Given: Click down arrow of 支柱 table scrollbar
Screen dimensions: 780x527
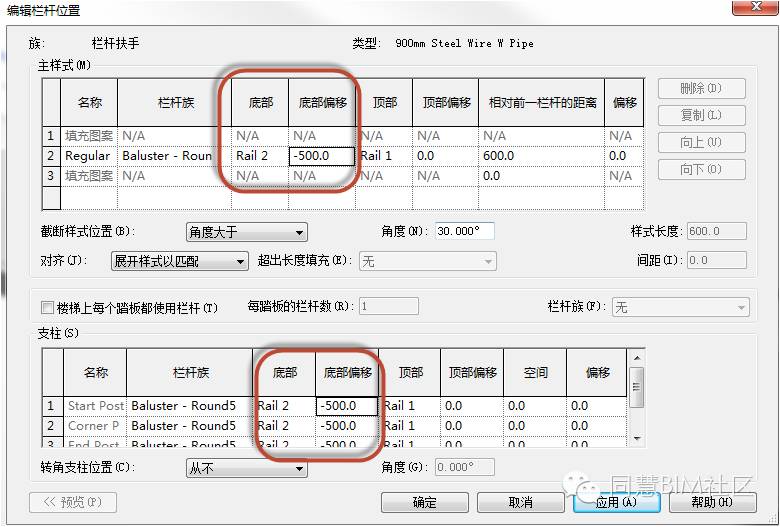Looking at the screenshot, I should click(637, 438).
